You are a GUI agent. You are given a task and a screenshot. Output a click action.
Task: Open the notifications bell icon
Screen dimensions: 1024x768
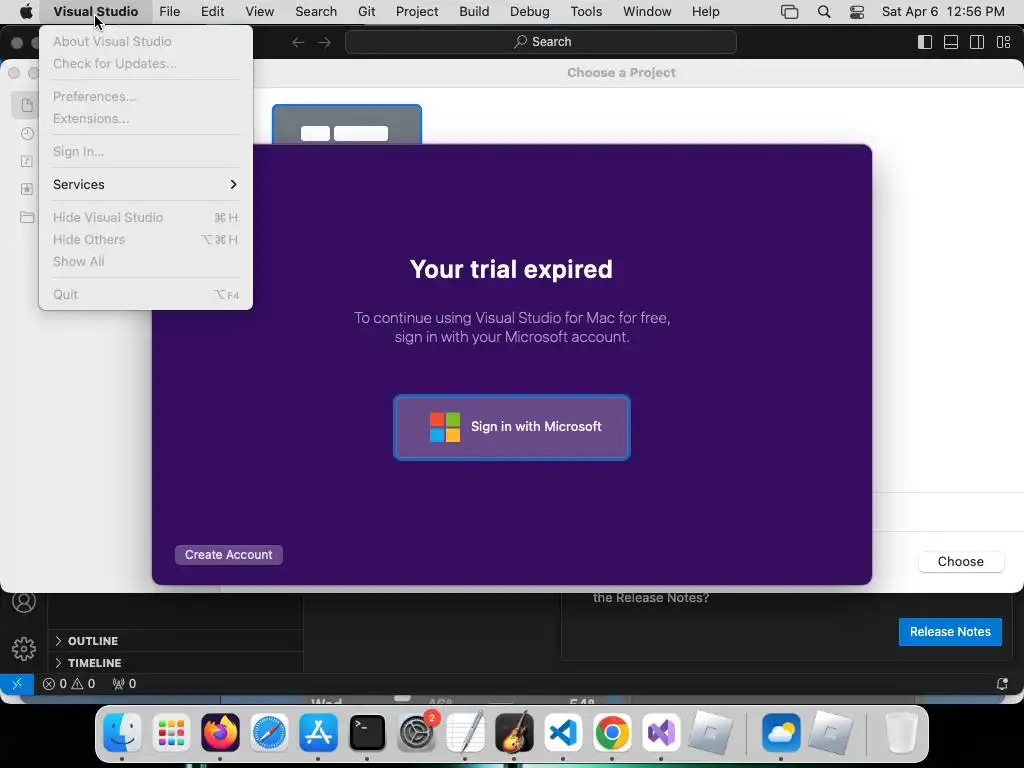tap(1002, 684)
